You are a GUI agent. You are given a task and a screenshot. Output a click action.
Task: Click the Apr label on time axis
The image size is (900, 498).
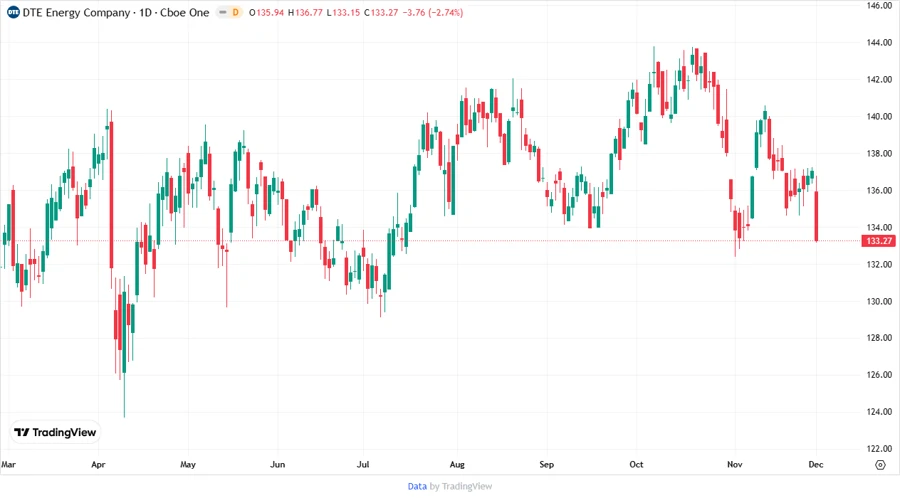point(98,464)
